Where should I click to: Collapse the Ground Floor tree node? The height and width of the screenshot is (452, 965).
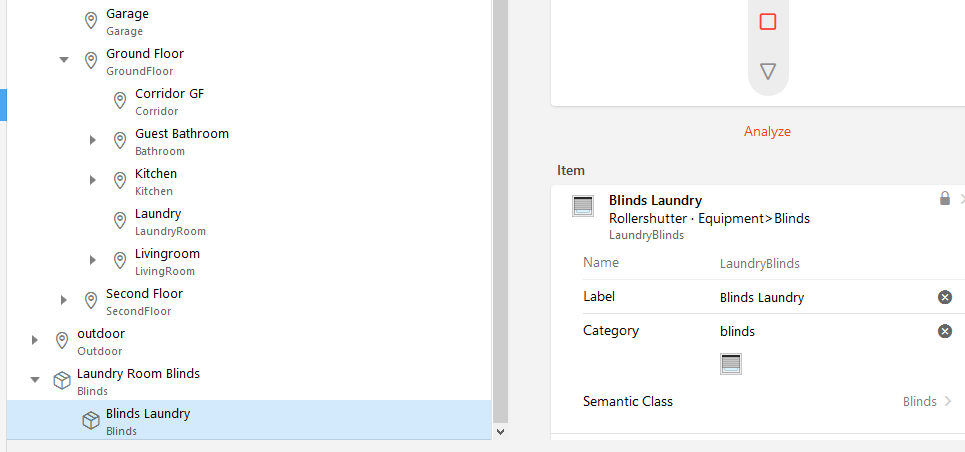(64, 60)
